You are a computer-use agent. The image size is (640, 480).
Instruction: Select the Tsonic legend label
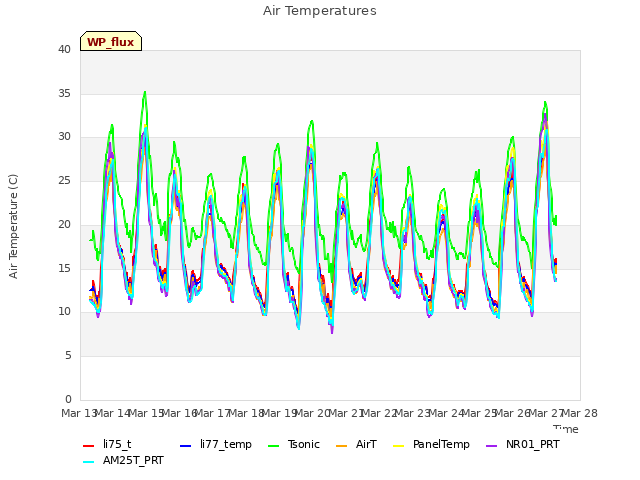point(304,444)
